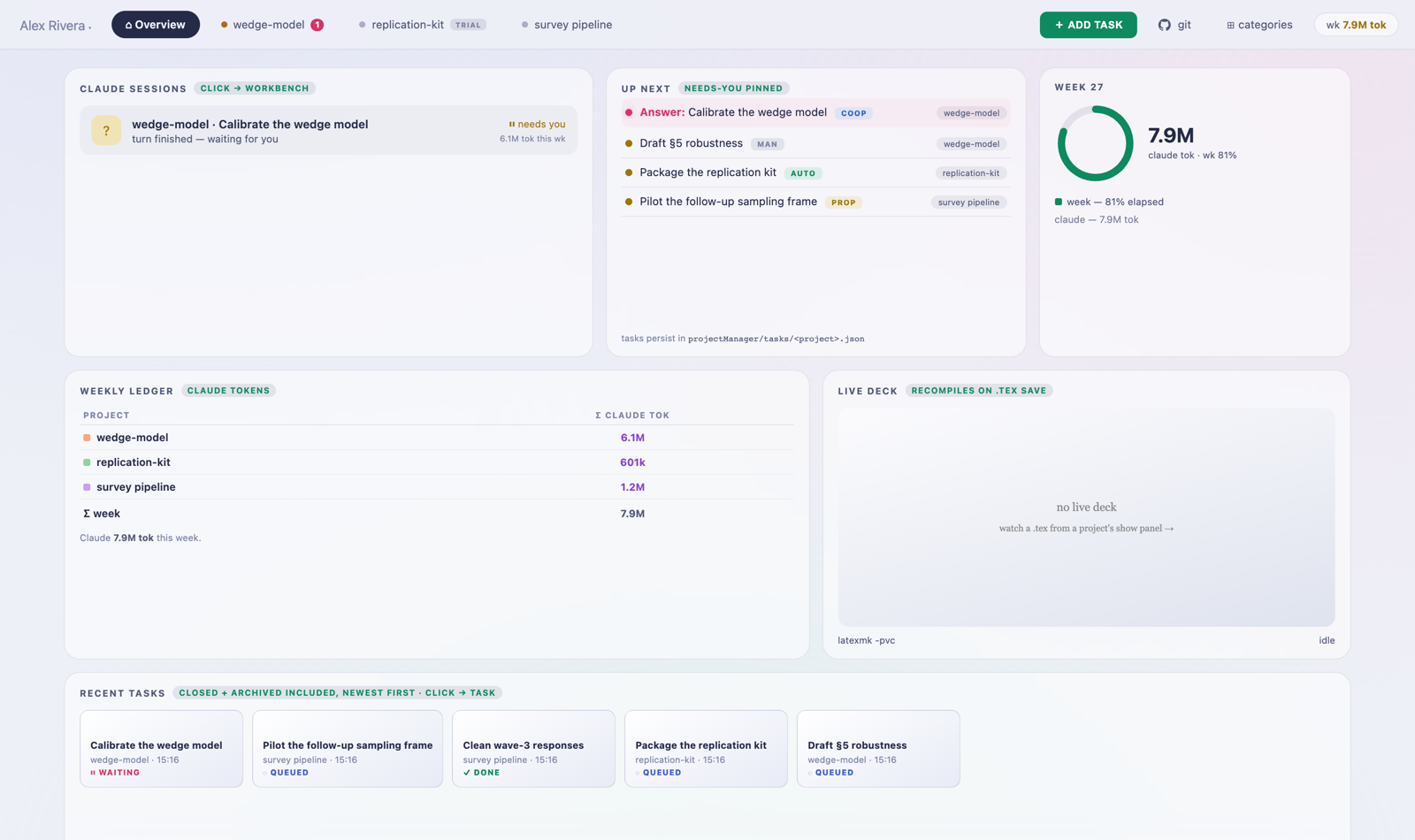Open Draft §5 robustness in Up Next

815,143
